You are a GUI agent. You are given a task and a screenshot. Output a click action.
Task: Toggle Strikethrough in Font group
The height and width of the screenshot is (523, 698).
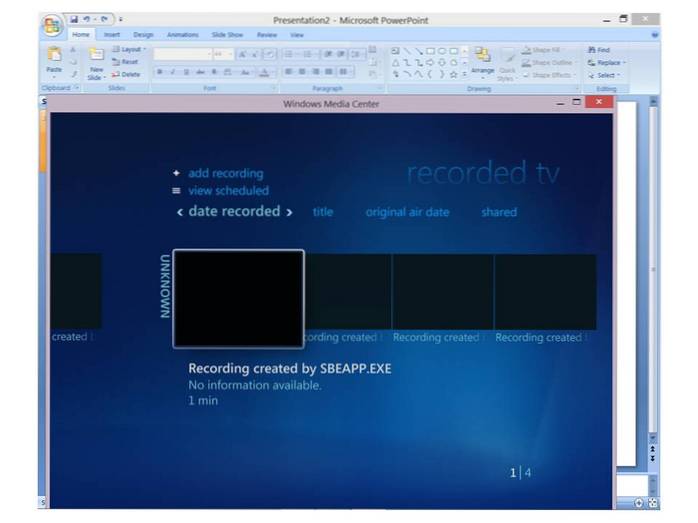click(200, 72)
